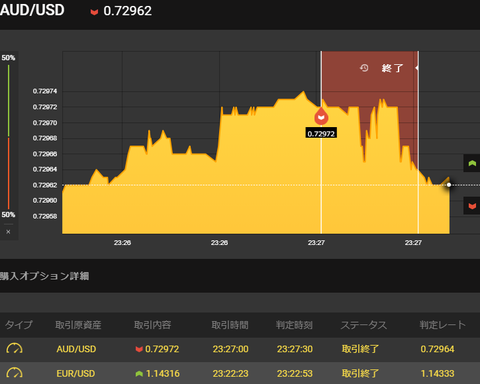Click the AUD/USD pair title in header
480x384 pixels.
click(32, 10)
